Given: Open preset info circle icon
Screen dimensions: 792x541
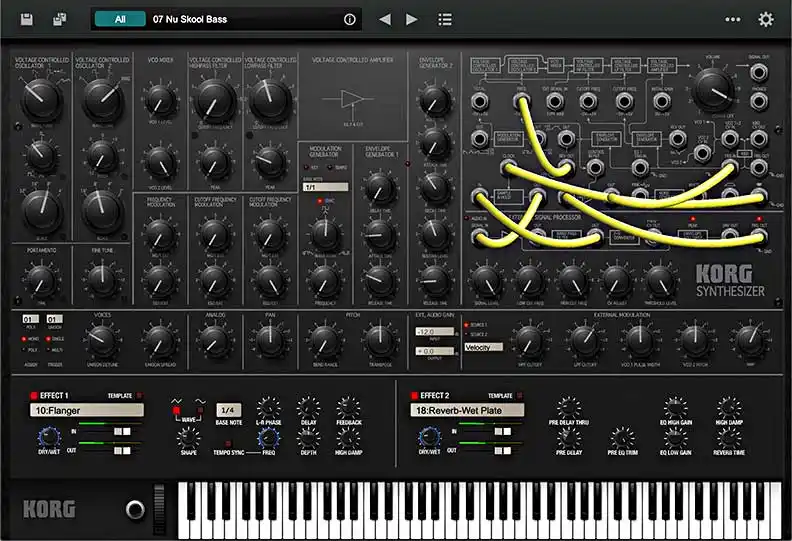Looking at the screenshot, I should [x=350, y=19].
